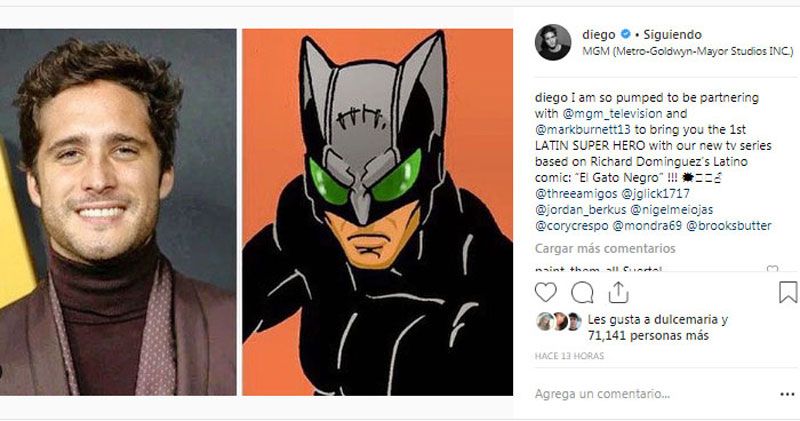The width and height of the screenshot is (800, 421).
Task: Click diego's profile avatar picture
Action: point(552,42)
